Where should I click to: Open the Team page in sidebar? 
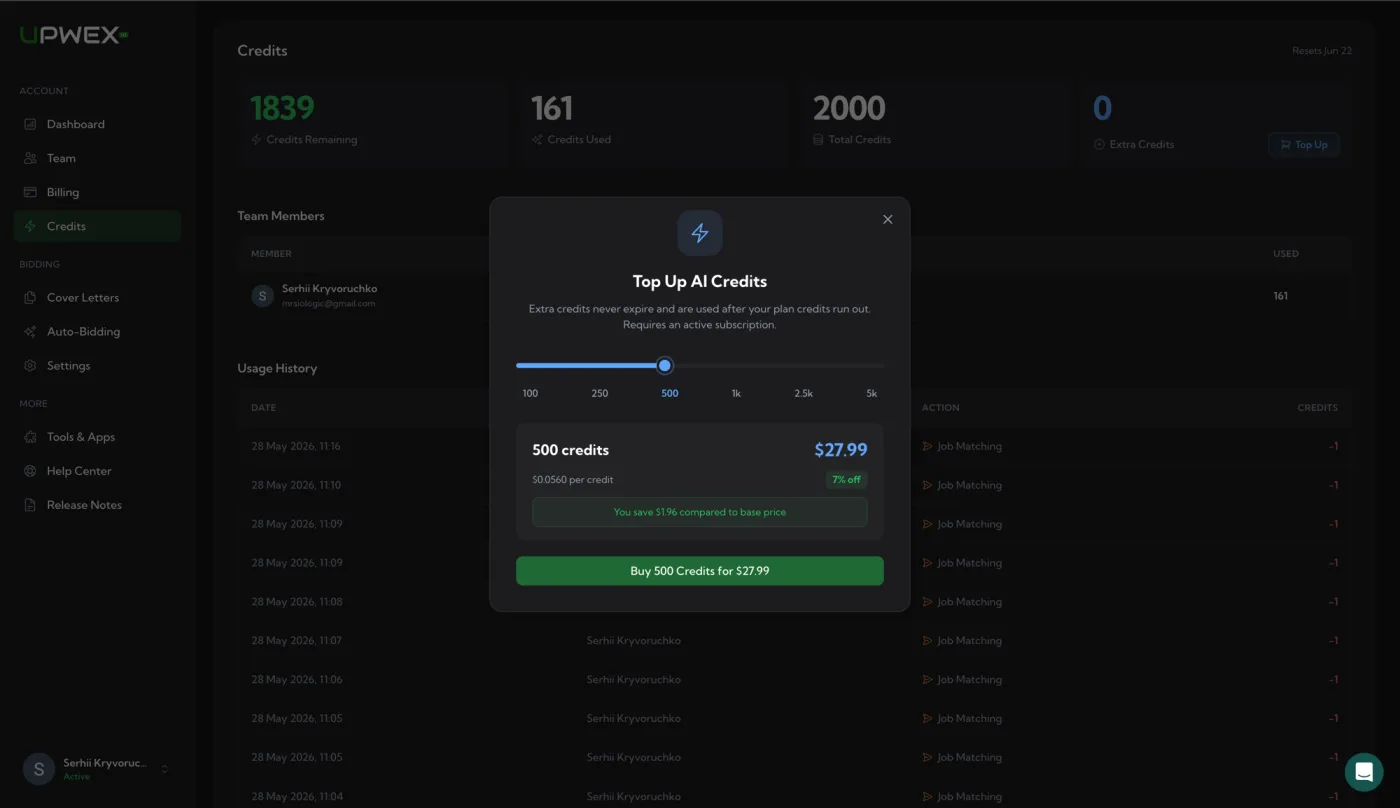(97, 158)
